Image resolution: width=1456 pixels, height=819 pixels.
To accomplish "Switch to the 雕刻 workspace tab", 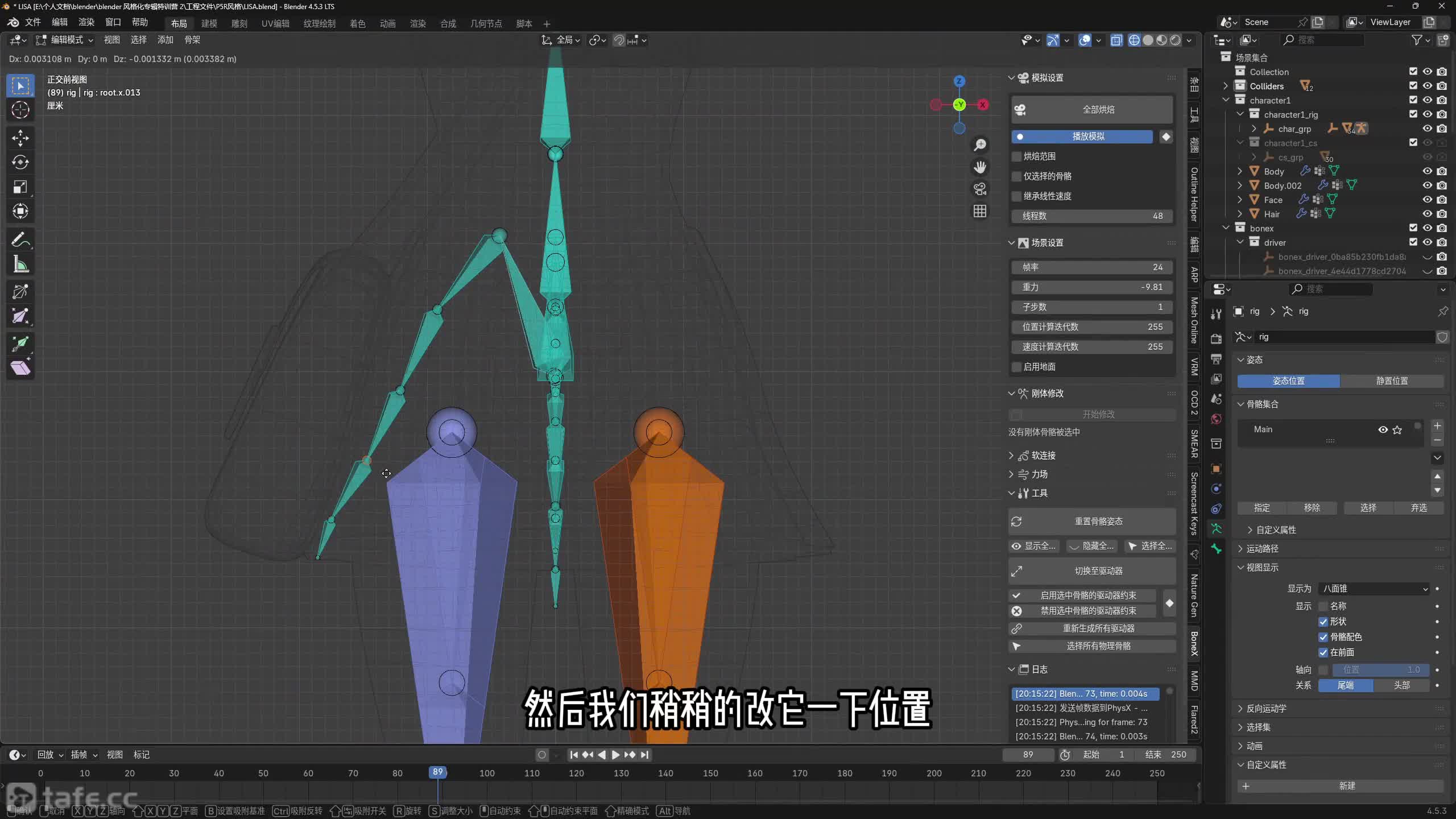I will point(239,23).
